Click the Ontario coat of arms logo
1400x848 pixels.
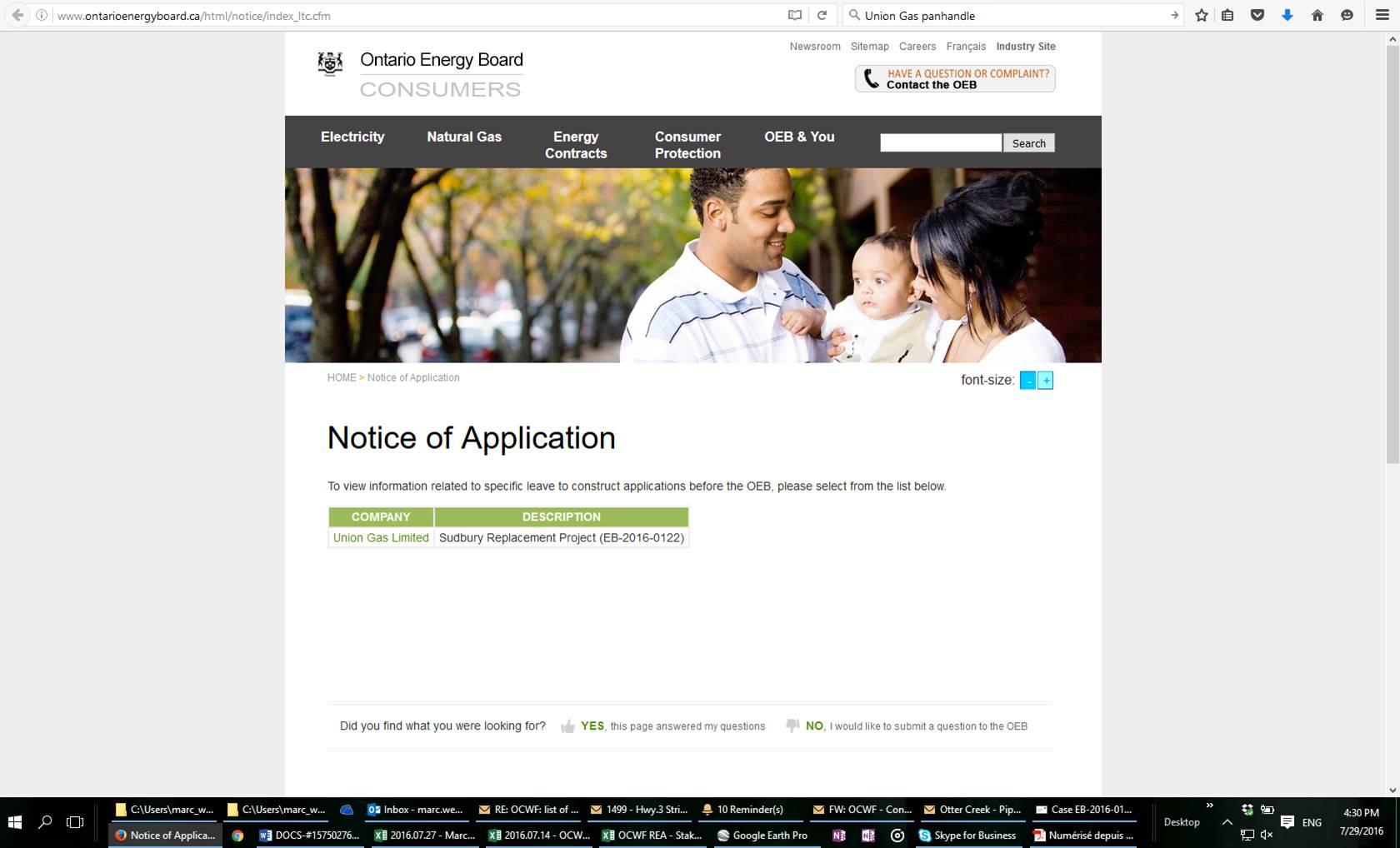(330, 63)
